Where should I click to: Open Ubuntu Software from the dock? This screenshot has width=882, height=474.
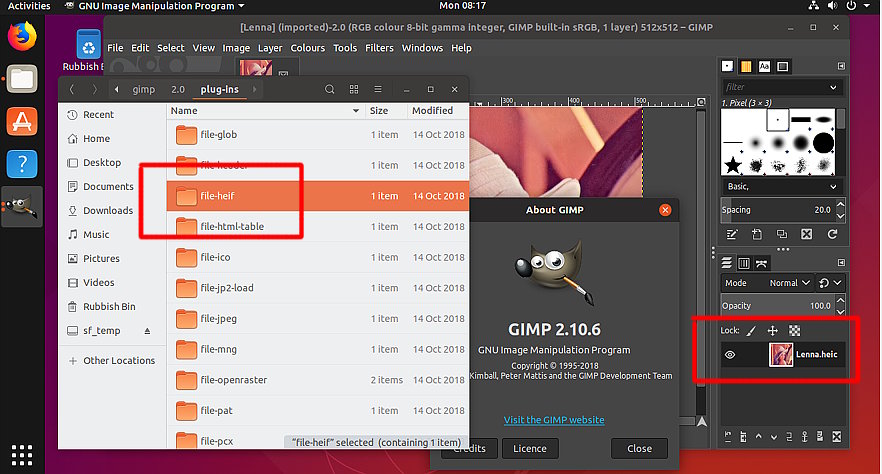(22, 121)
